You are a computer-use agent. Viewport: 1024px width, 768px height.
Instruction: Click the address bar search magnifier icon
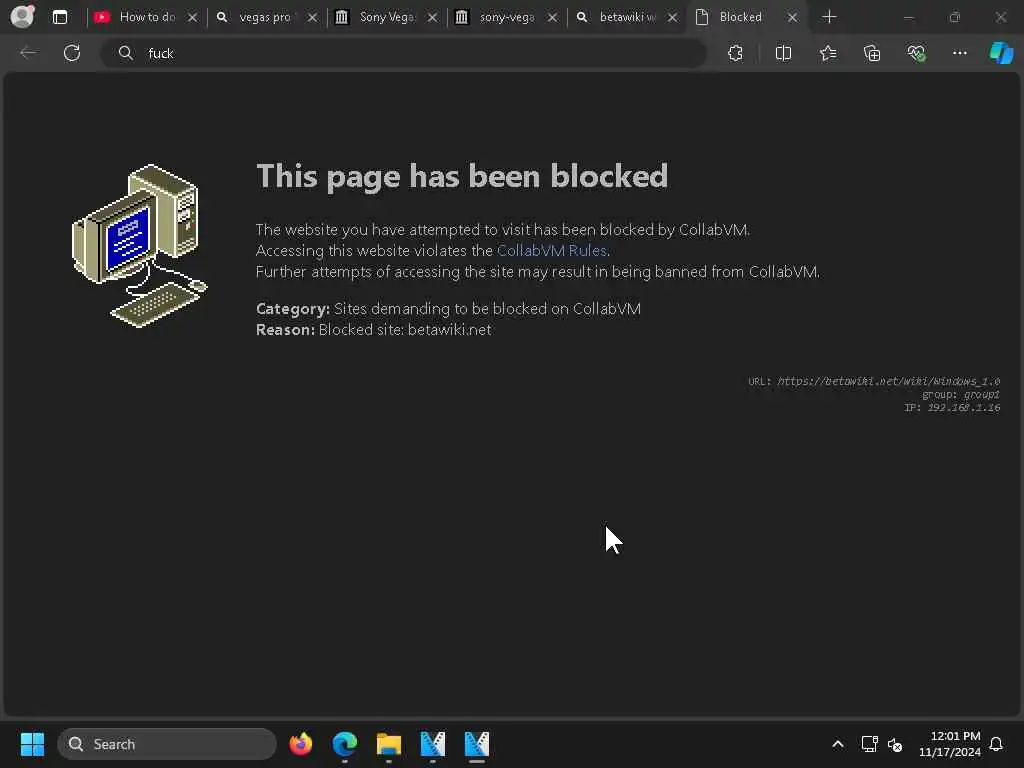[125, 53]
